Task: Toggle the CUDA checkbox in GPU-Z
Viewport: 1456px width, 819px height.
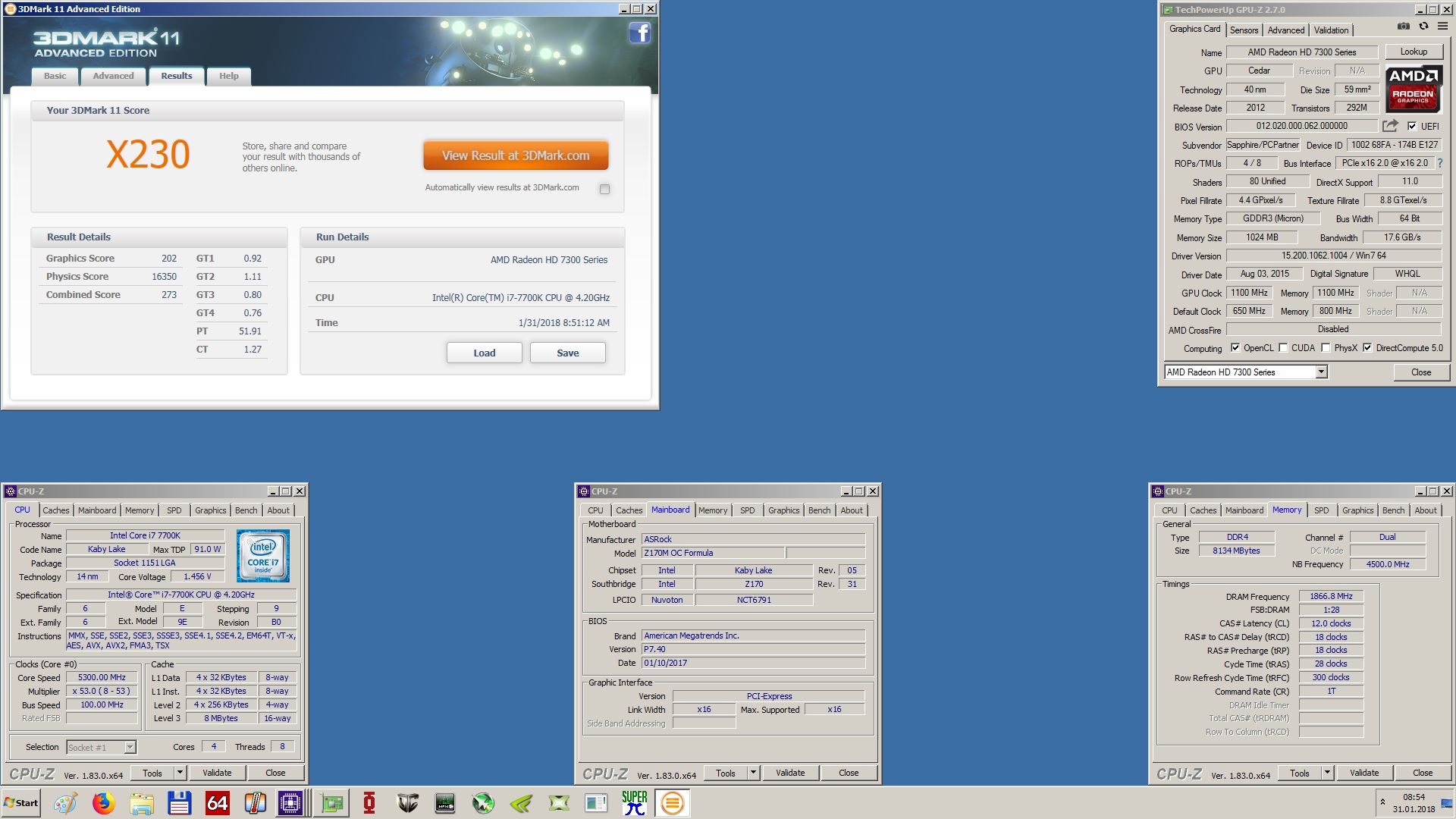Action: [x=1283, y=348]
